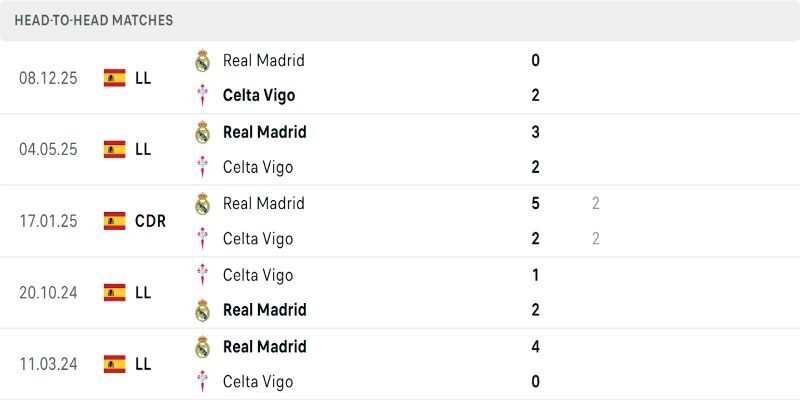Click Spain flag beside 04.05.25 match
Image resolution: width=800 pixels, height=400 pixels.
point(115,149)
